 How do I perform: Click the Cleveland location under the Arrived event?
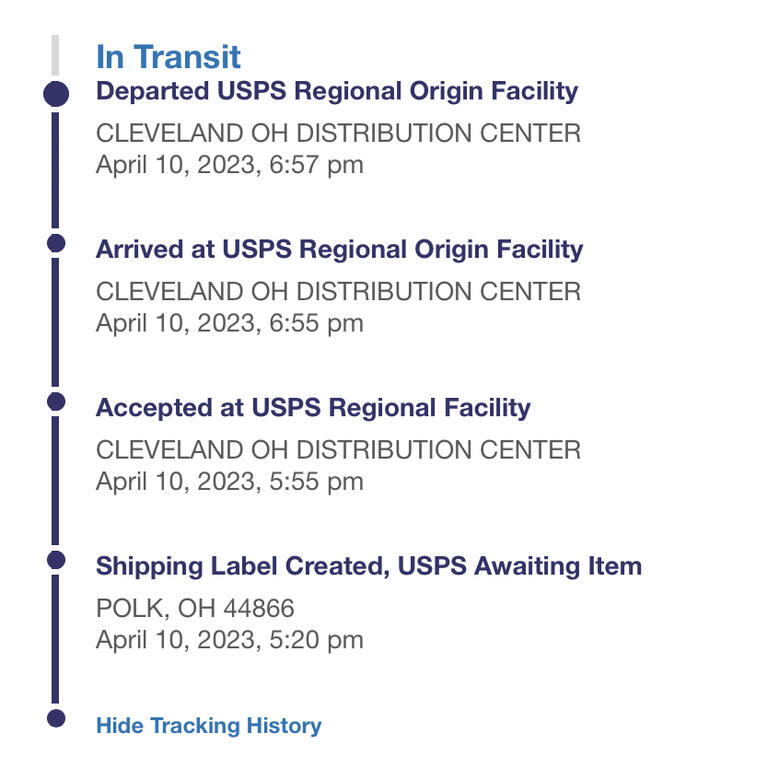338,292
